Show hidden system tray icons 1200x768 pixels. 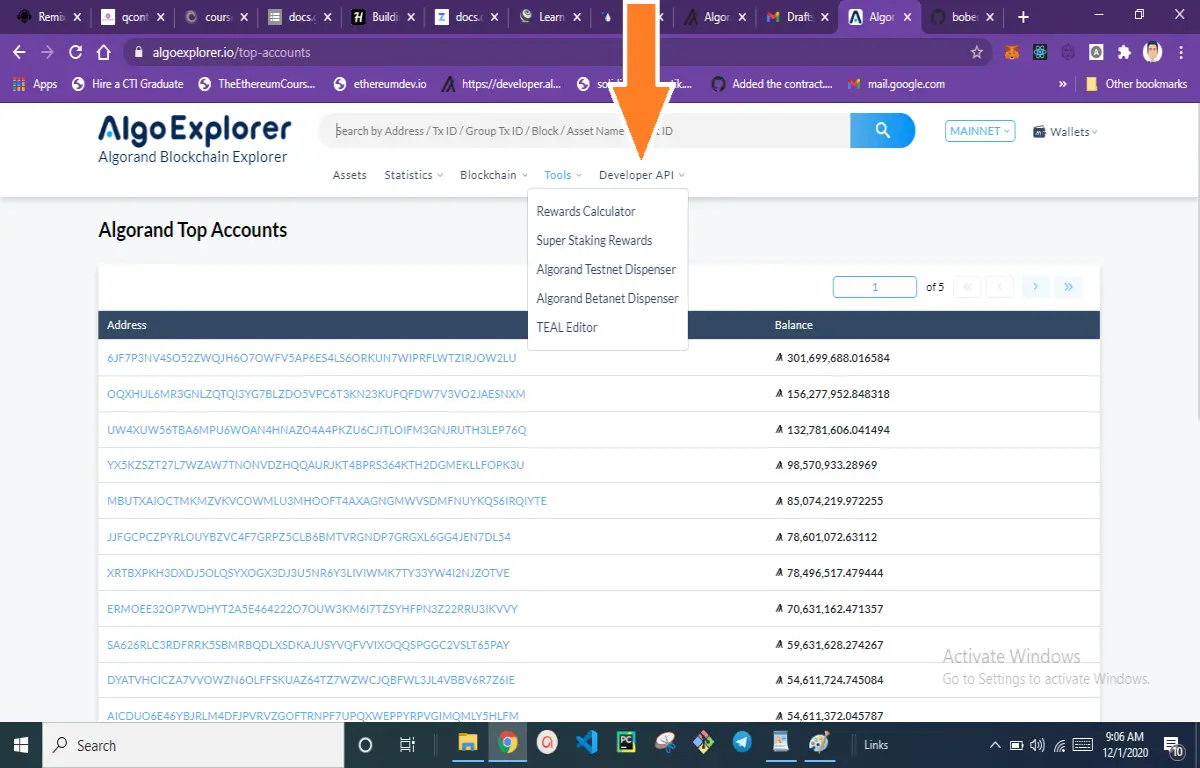994,746
